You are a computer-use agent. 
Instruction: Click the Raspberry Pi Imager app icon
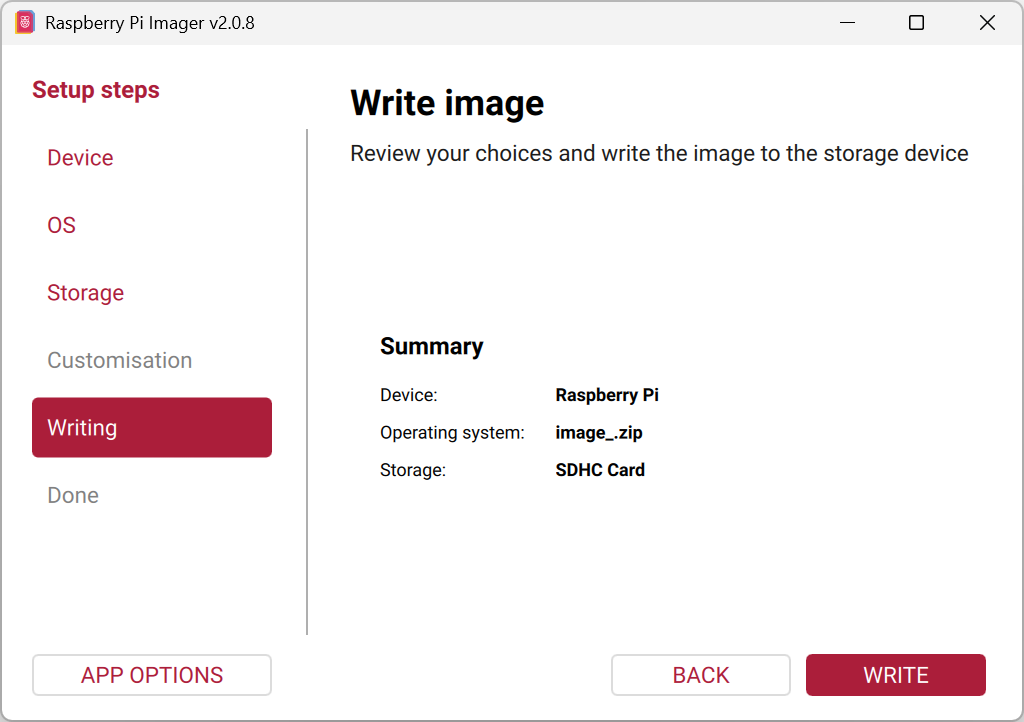25,23
